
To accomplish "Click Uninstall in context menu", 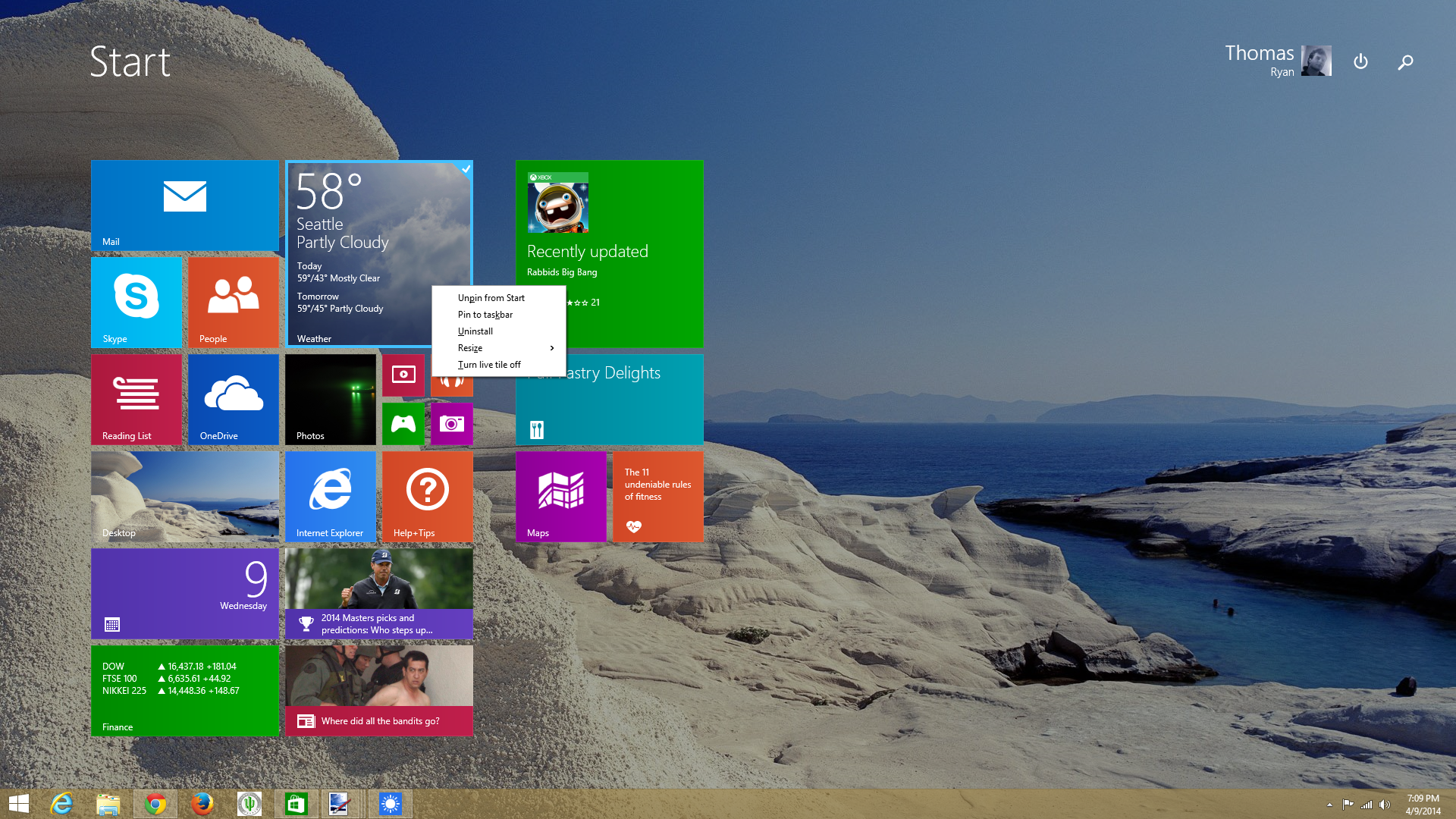I will click(x=475, y=331).
